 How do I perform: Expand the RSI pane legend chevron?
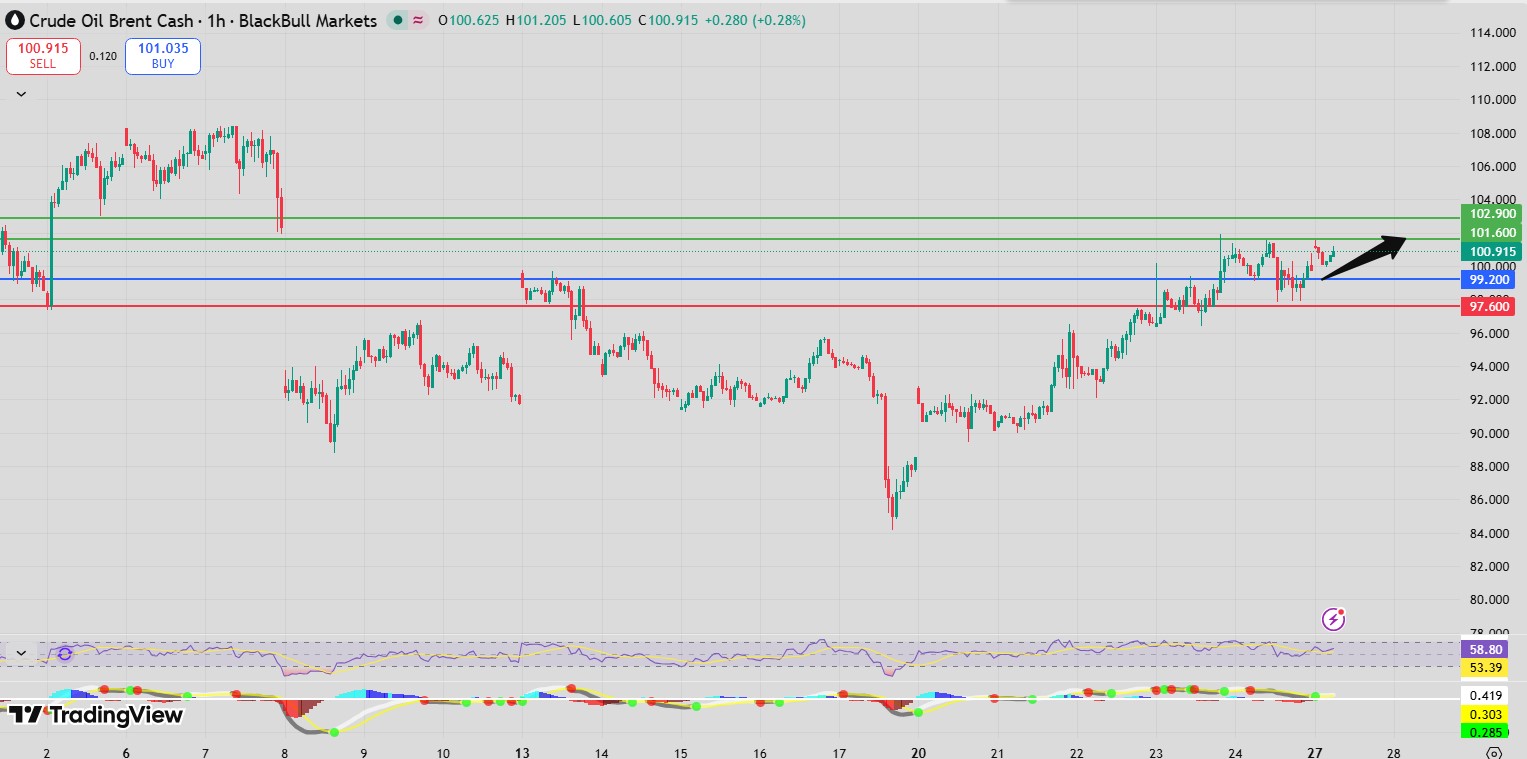21,653
